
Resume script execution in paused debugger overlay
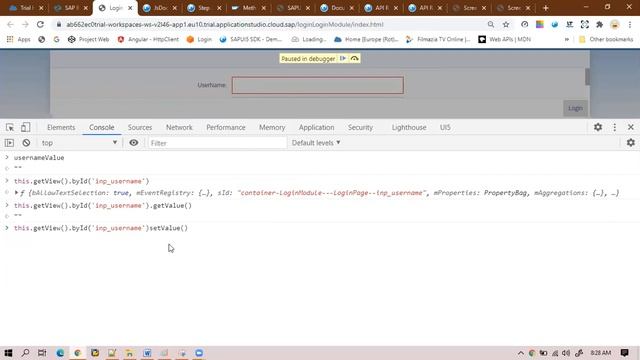[x=343, y=58]
